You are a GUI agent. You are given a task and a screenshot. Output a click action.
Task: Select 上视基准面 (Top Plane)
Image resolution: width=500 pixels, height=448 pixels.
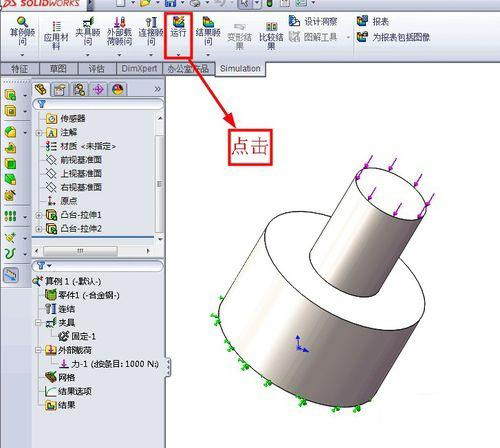click(73, 174)
